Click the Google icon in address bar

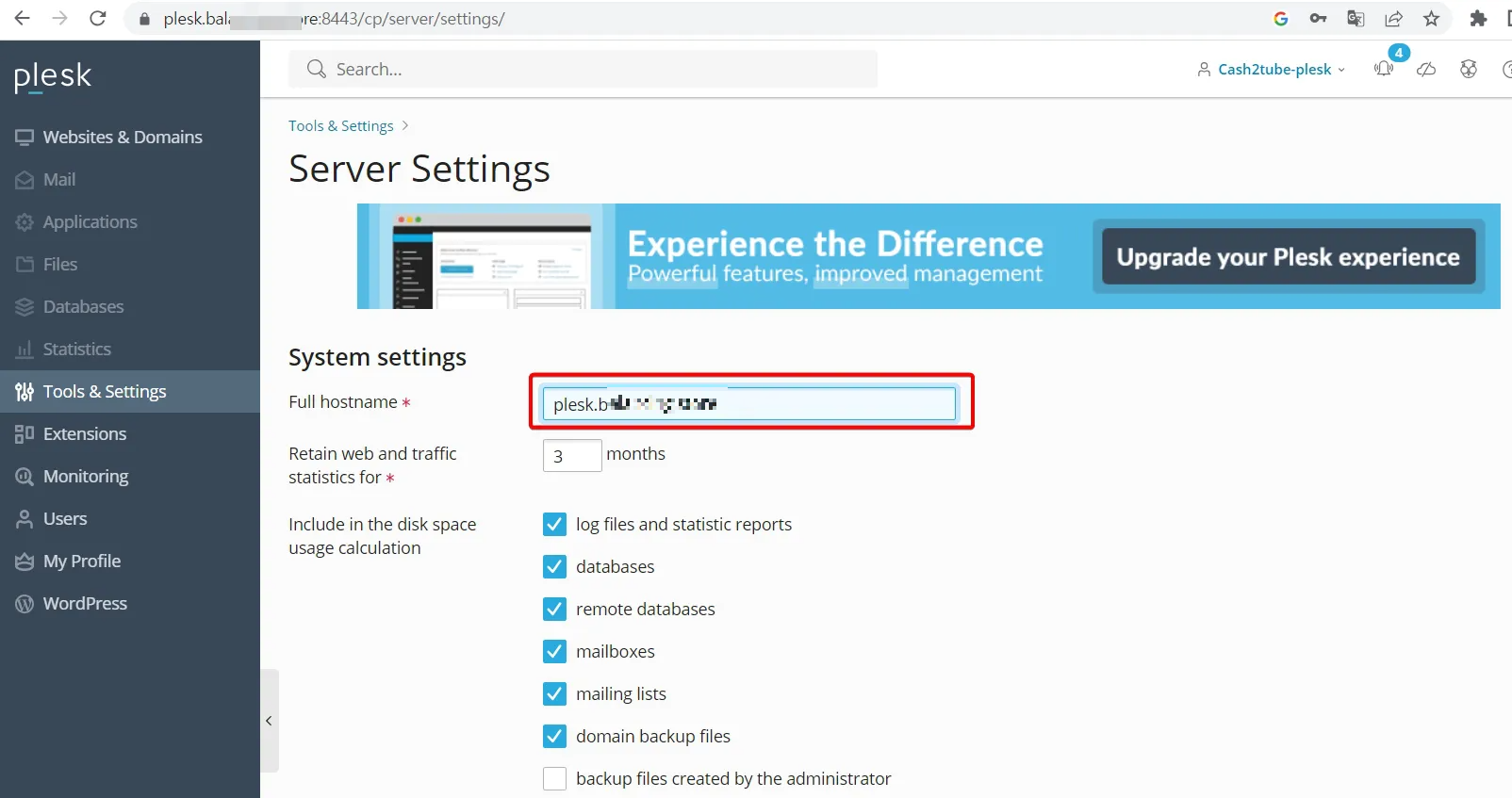tap(1280, 19)
